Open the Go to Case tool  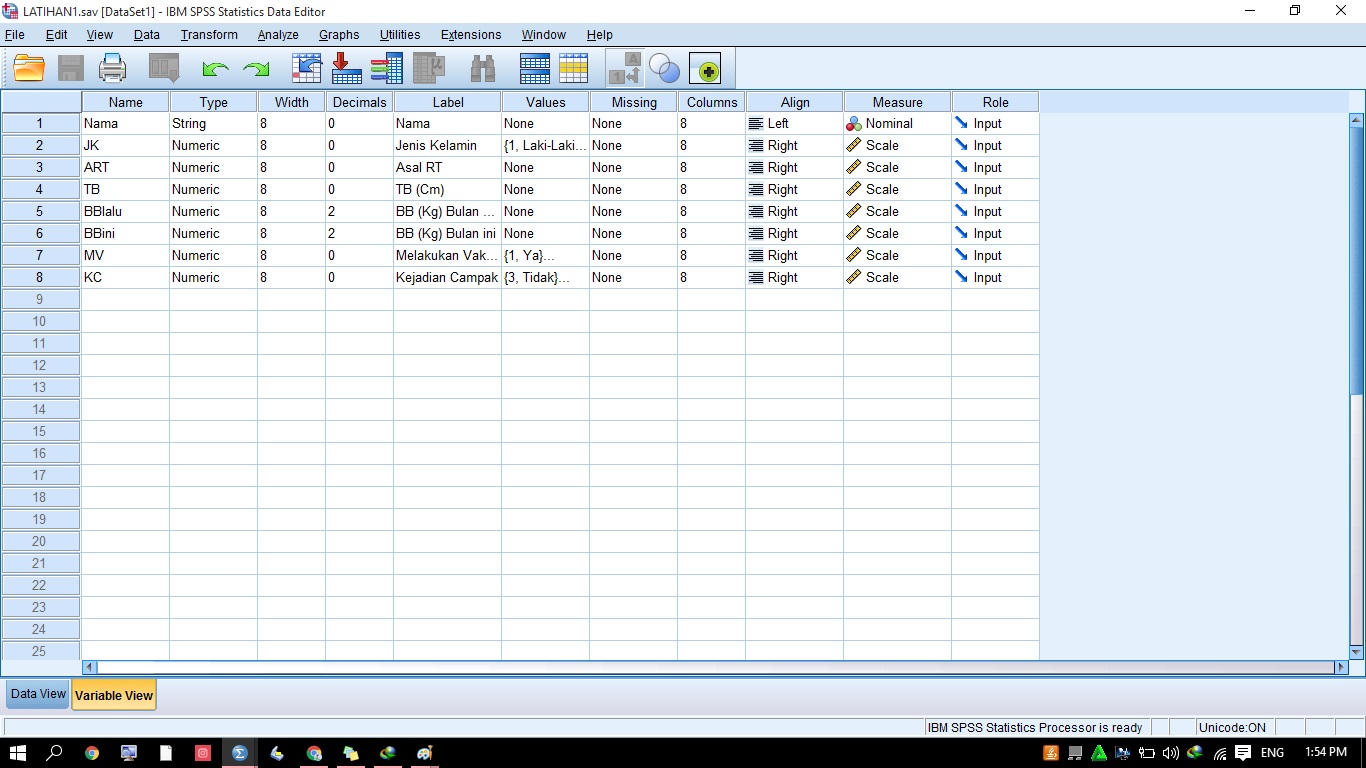click(x=307, y=68)
